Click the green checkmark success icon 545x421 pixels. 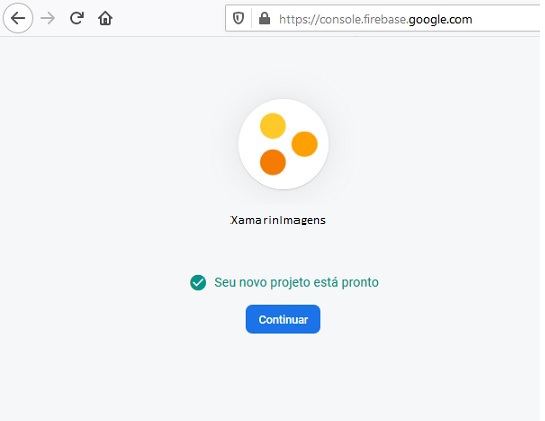pyautogui.click(x=198, y=282)
